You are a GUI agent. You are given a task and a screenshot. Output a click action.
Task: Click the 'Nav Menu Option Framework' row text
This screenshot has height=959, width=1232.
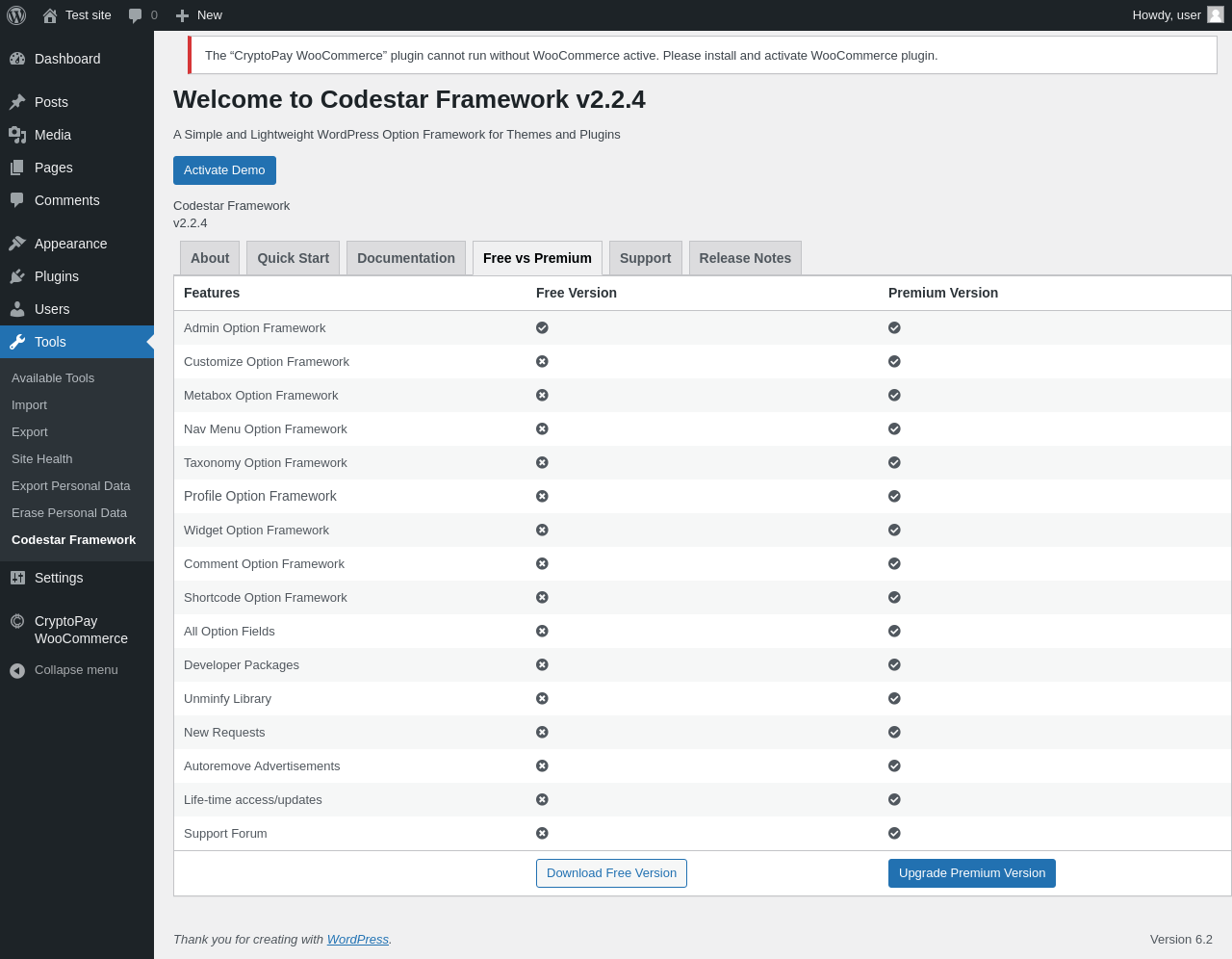click(x=266, y=429)
